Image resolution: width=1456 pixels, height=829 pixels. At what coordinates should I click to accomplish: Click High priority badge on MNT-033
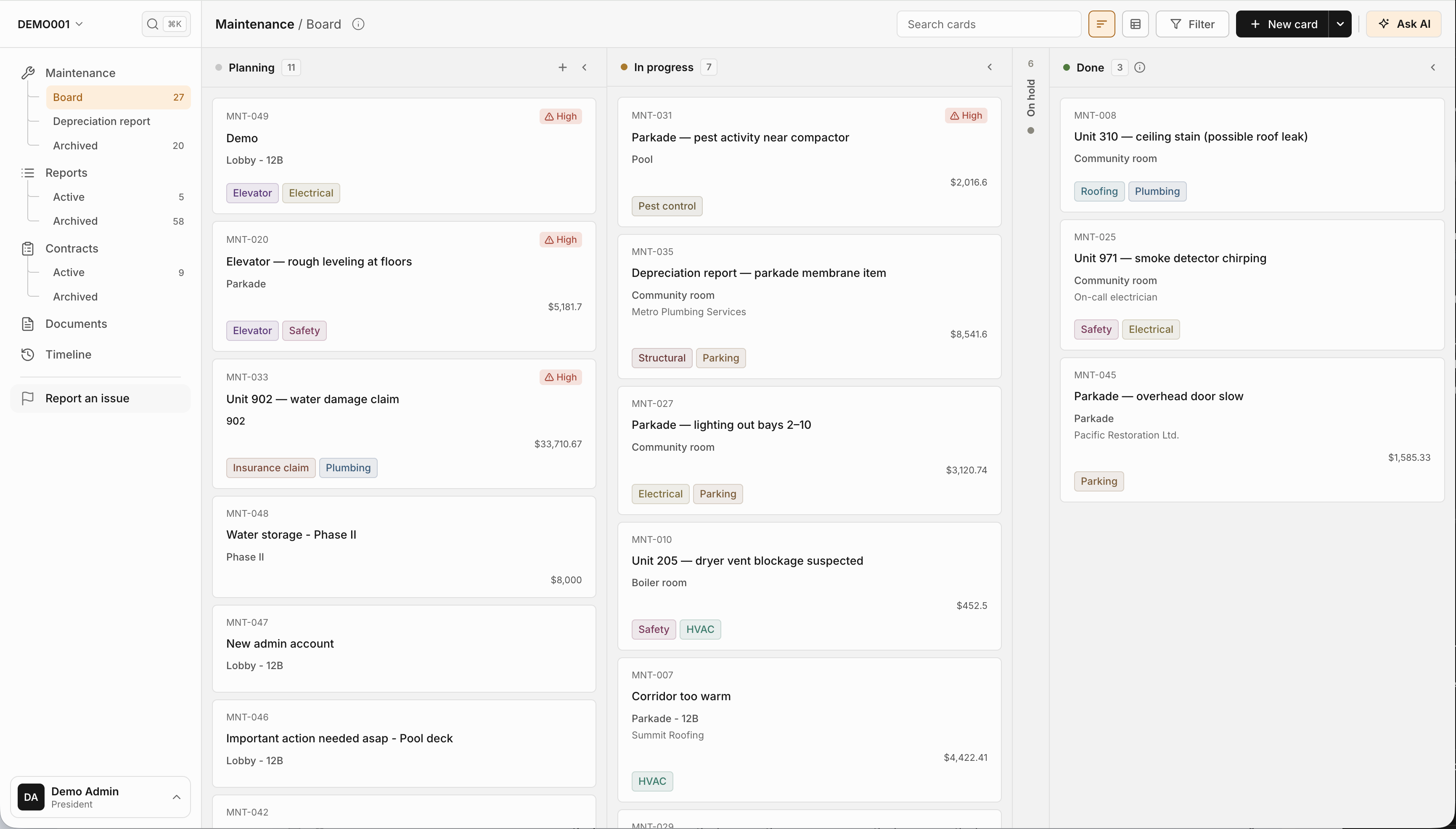point(561,377)
